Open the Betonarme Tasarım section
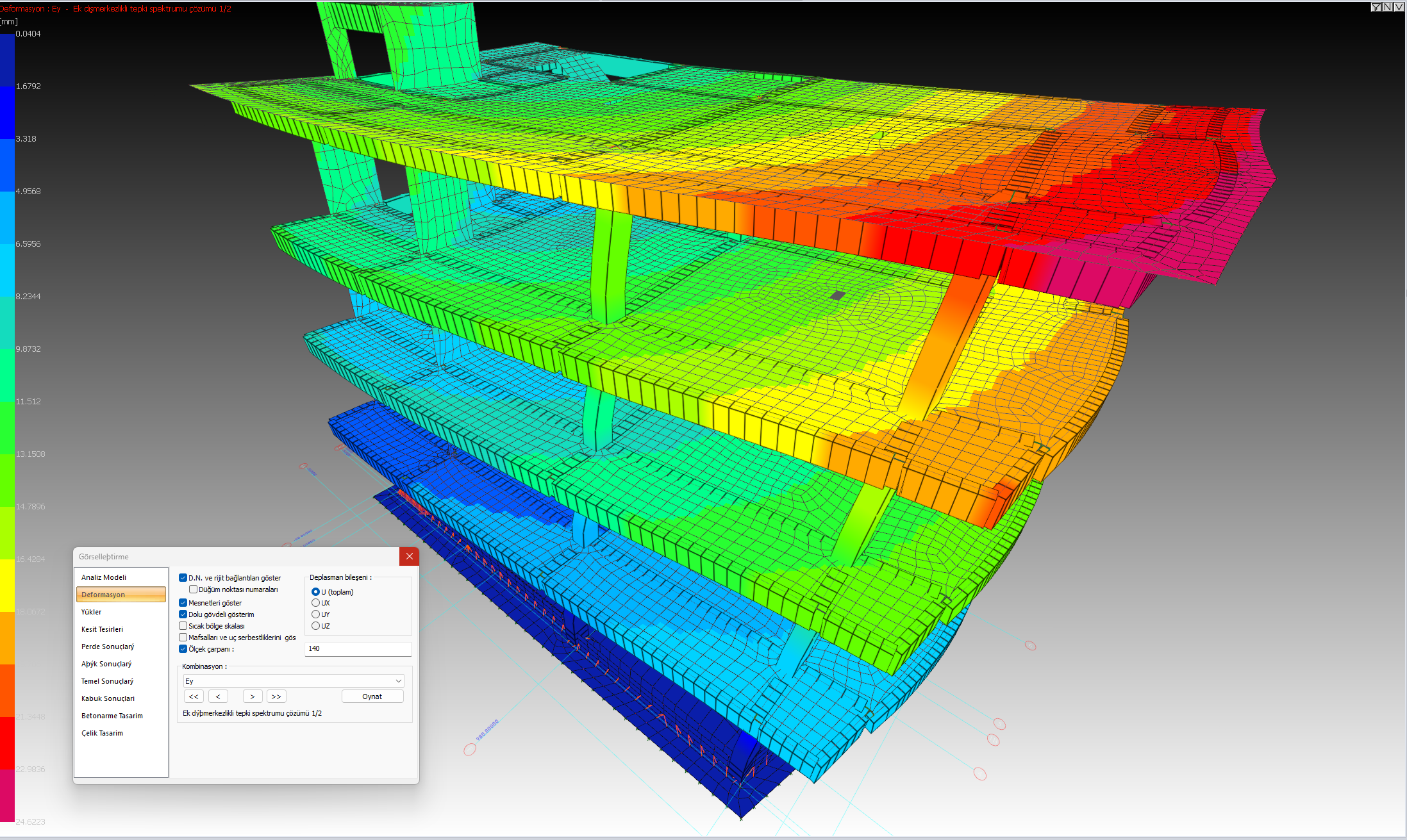The height and width of the screenshot is (840, 1407). click(121, 716)
